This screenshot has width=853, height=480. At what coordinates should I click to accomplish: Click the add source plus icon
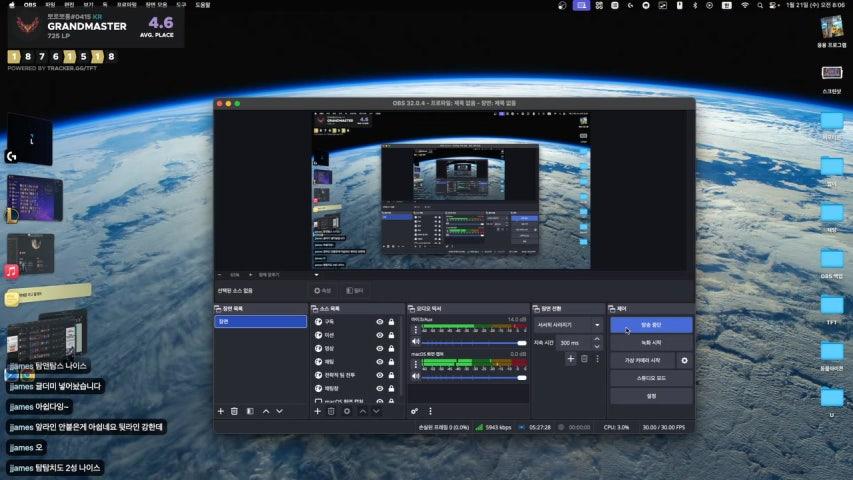point(317,411)
